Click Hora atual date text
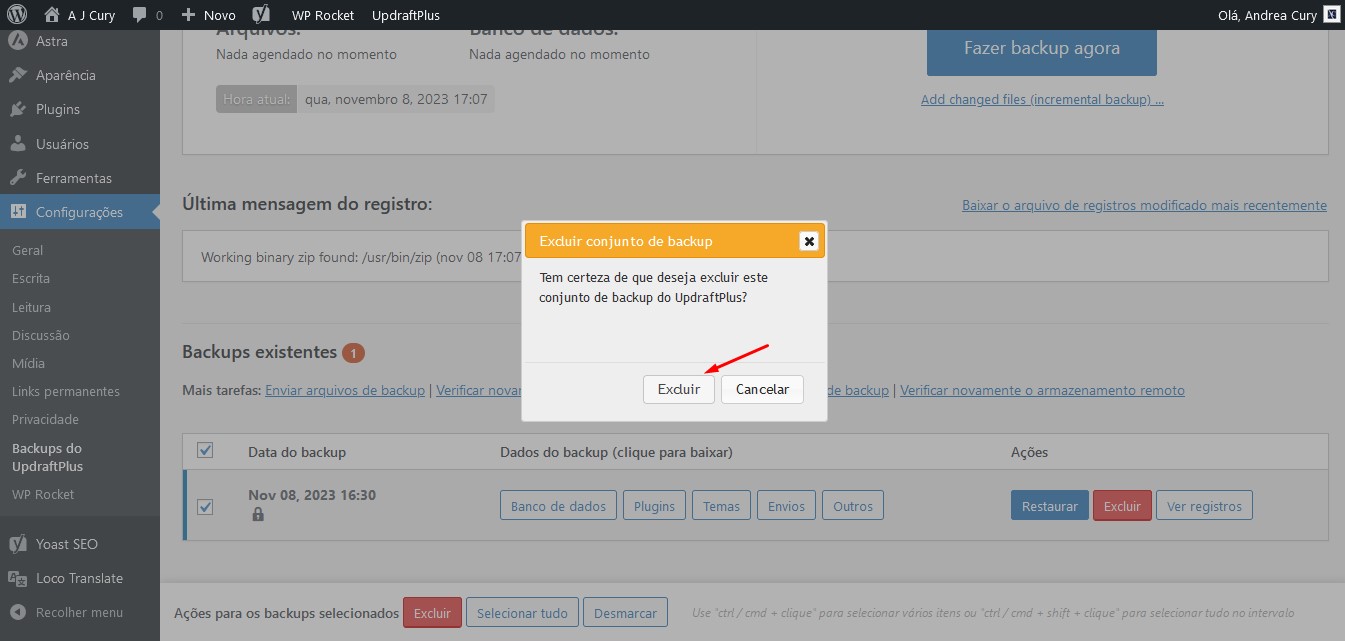 pos(396,99)
